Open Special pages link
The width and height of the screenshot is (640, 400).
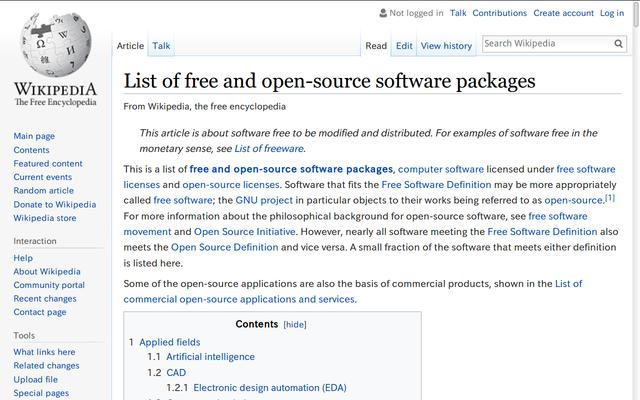tap(41, 393)
